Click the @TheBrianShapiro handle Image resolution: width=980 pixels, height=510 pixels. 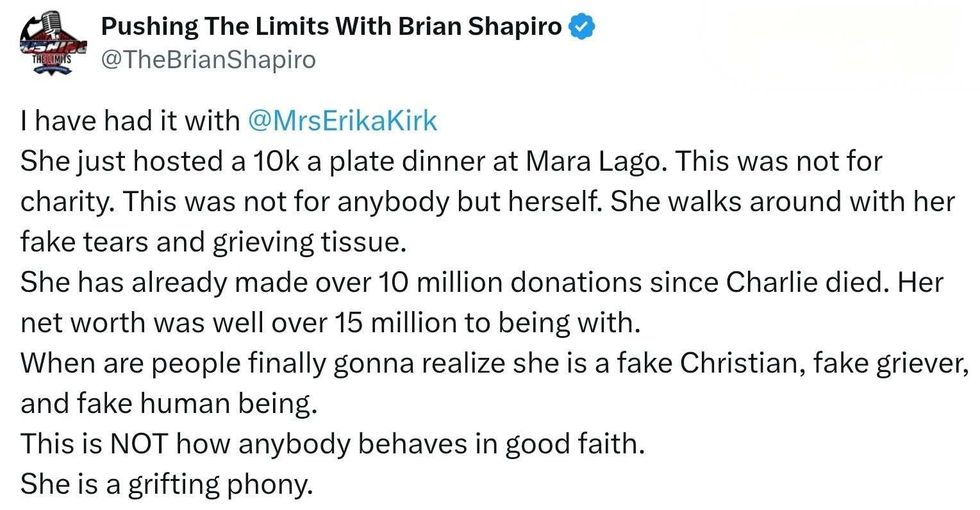[209, 59]
